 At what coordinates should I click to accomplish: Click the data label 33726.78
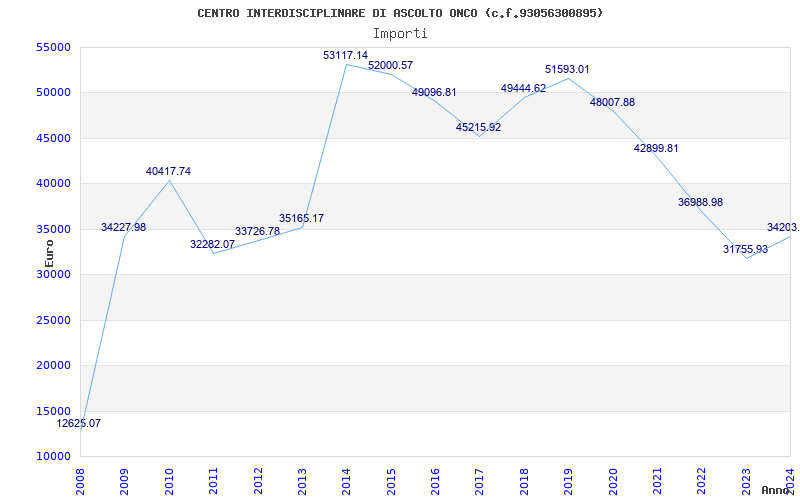pyautogui.click(x=257, y=232)
